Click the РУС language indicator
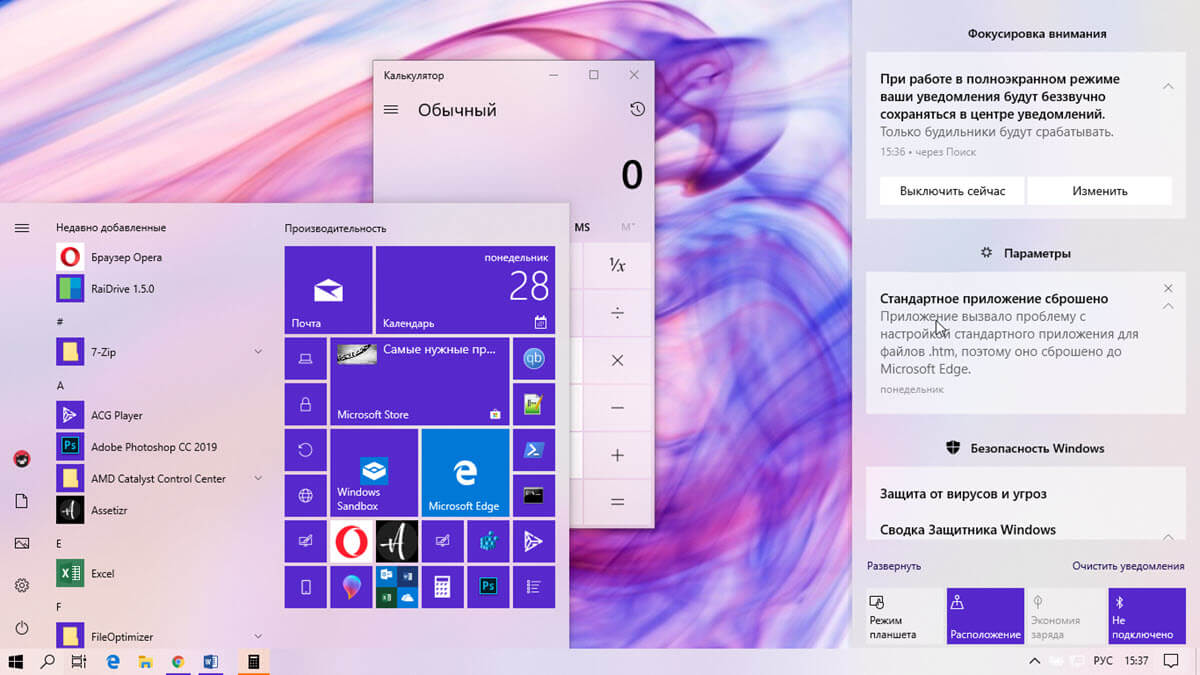This screenshot has width=1200, height=675. 1103,661
